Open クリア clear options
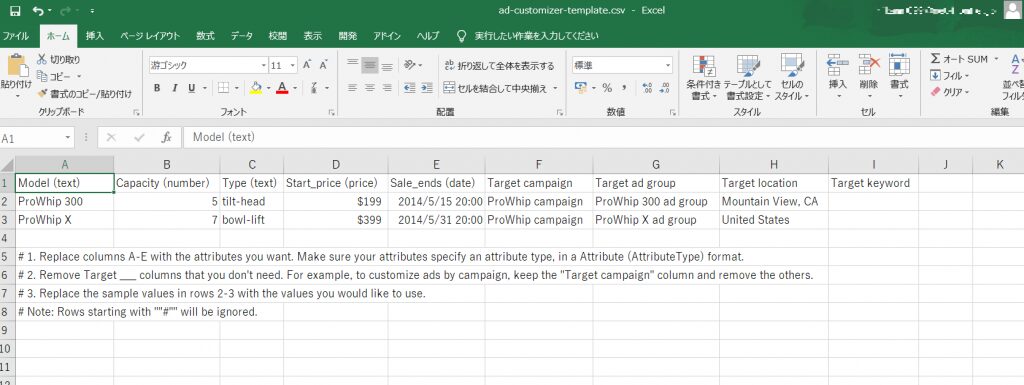1024x385 pixels. click(950, 93)
